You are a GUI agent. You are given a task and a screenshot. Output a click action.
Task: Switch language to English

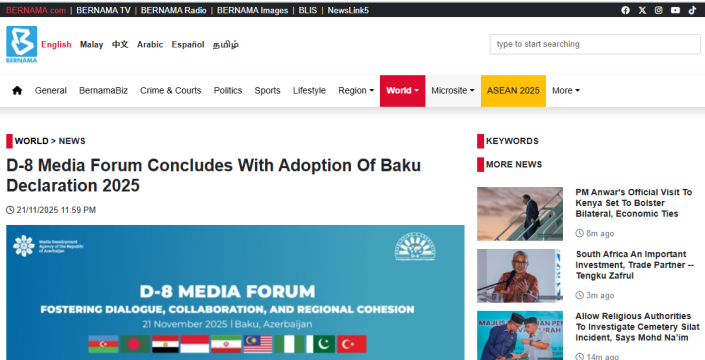(56, 44)
